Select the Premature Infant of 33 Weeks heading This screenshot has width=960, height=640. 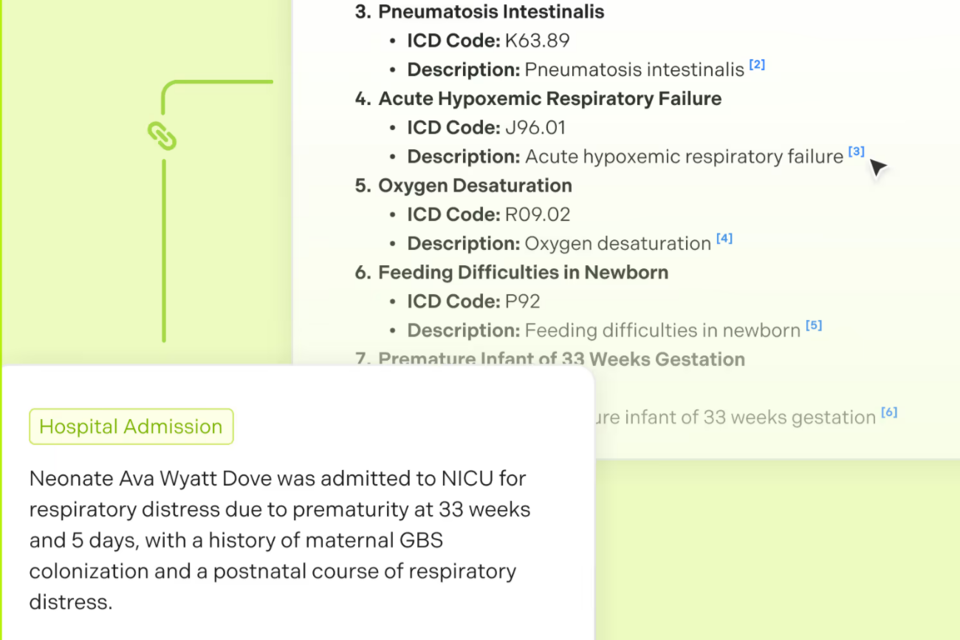(561, 359)
